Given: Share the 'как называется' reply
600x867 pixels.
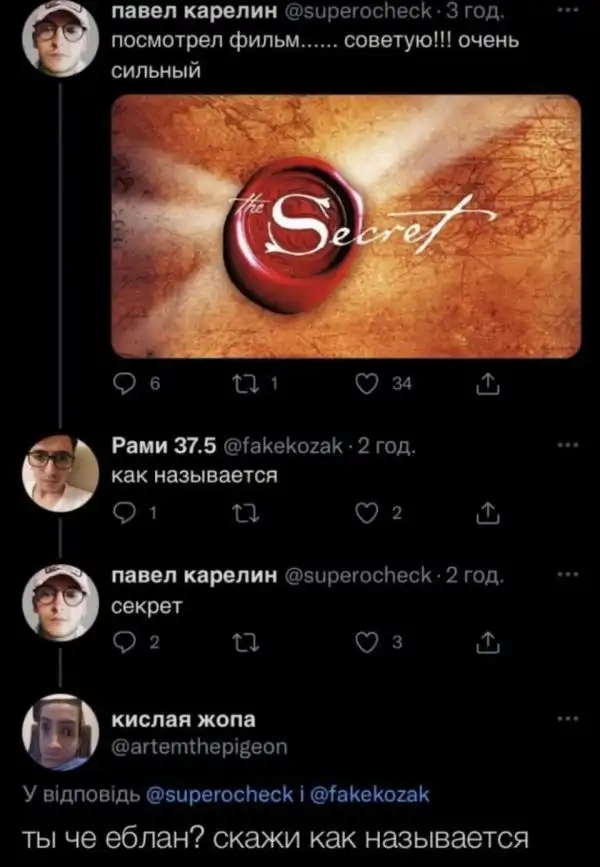Looking at the screenshot, I should pyautogui.click(x=488, y=514).
